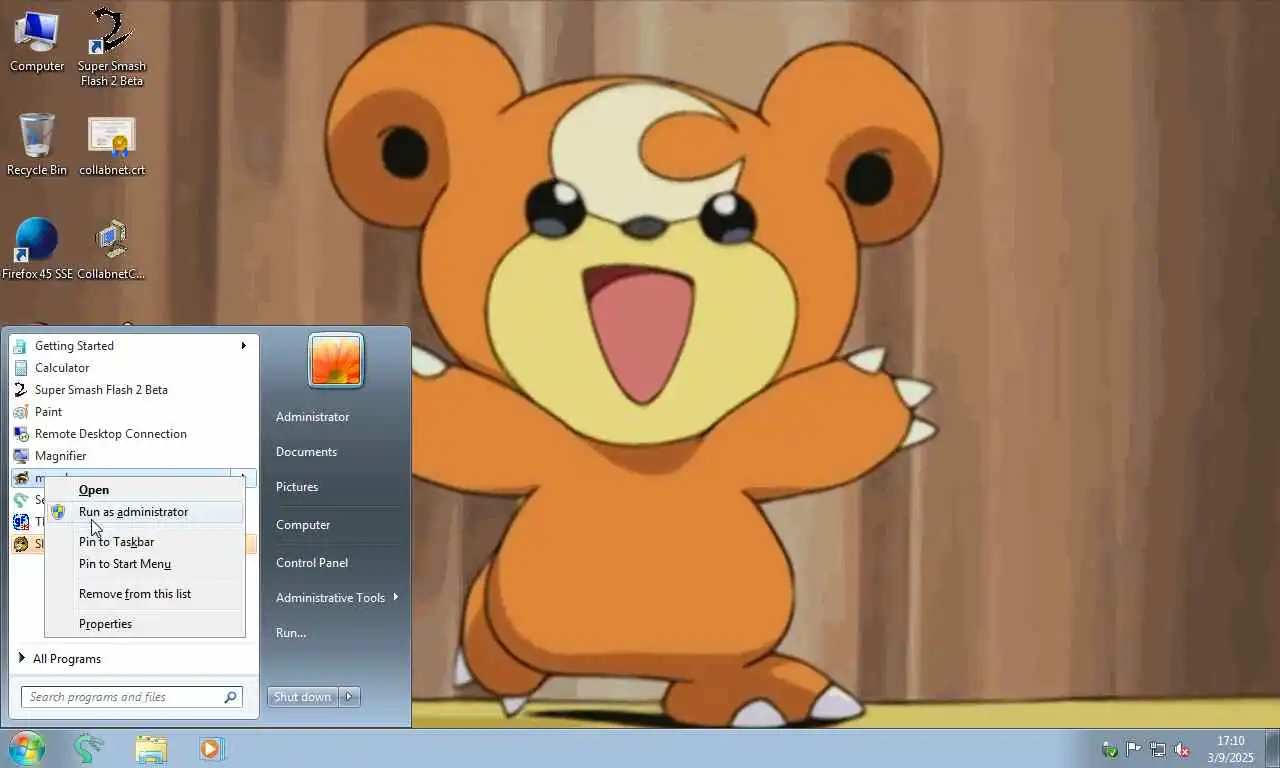Select the Recycle Bin desktop icon
Screen dimensions: 1280x768
[x=36, y=145]
